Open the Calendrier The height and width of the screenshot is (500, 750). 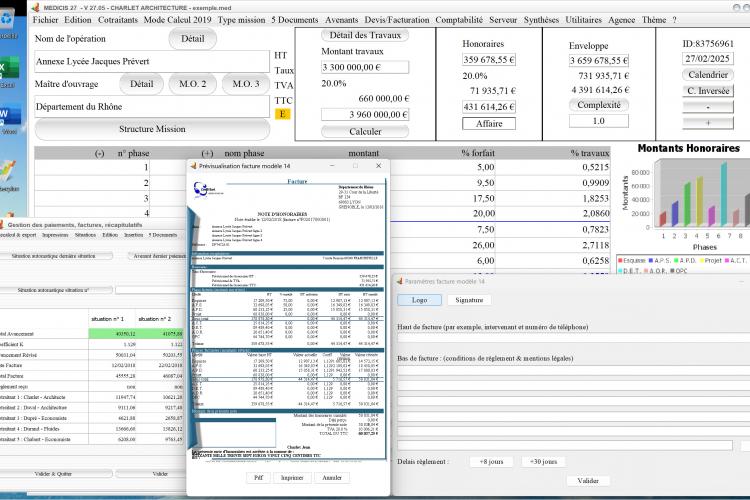pyautogui.click(x=708, y=75)
